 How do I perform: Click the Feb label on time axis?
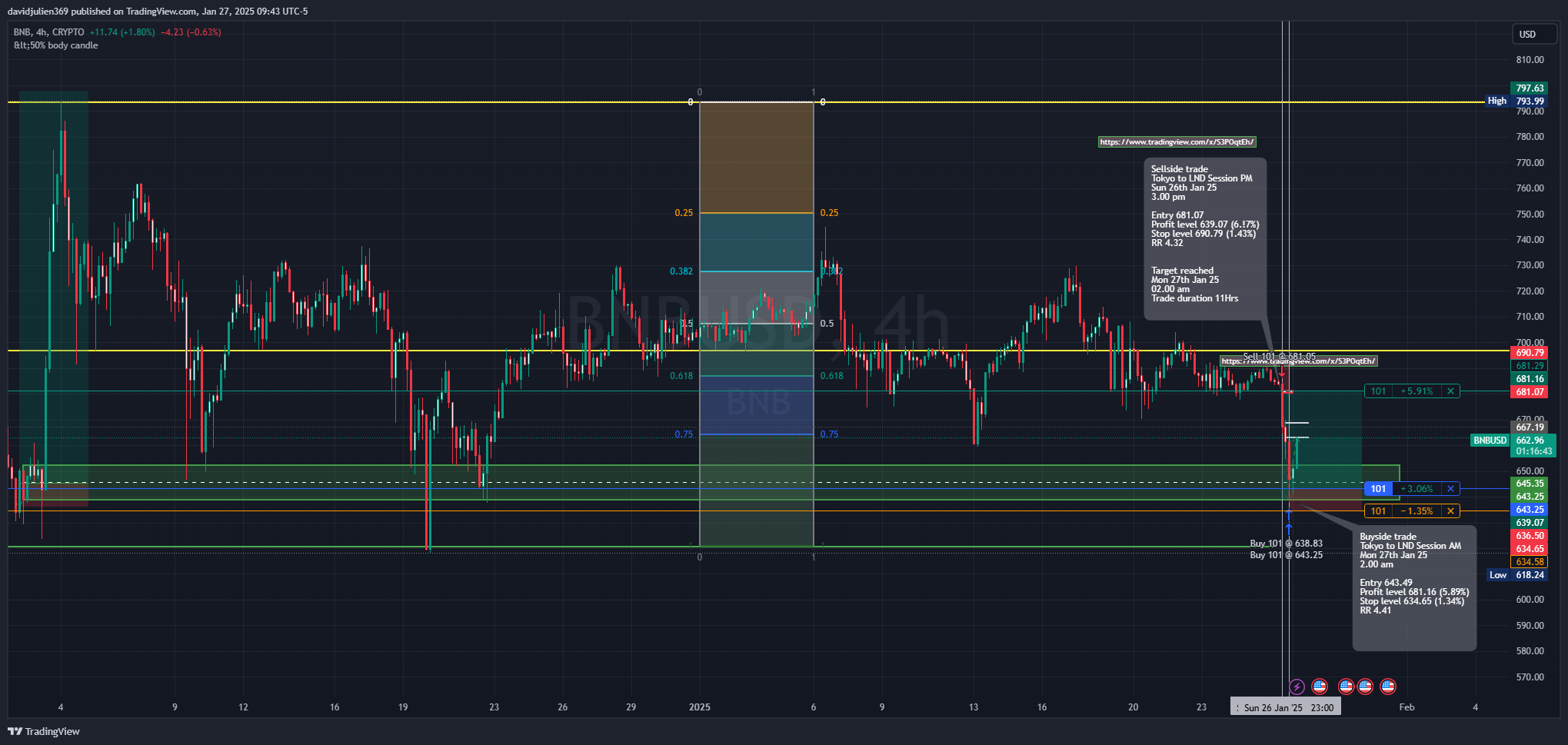(1407, 707)
